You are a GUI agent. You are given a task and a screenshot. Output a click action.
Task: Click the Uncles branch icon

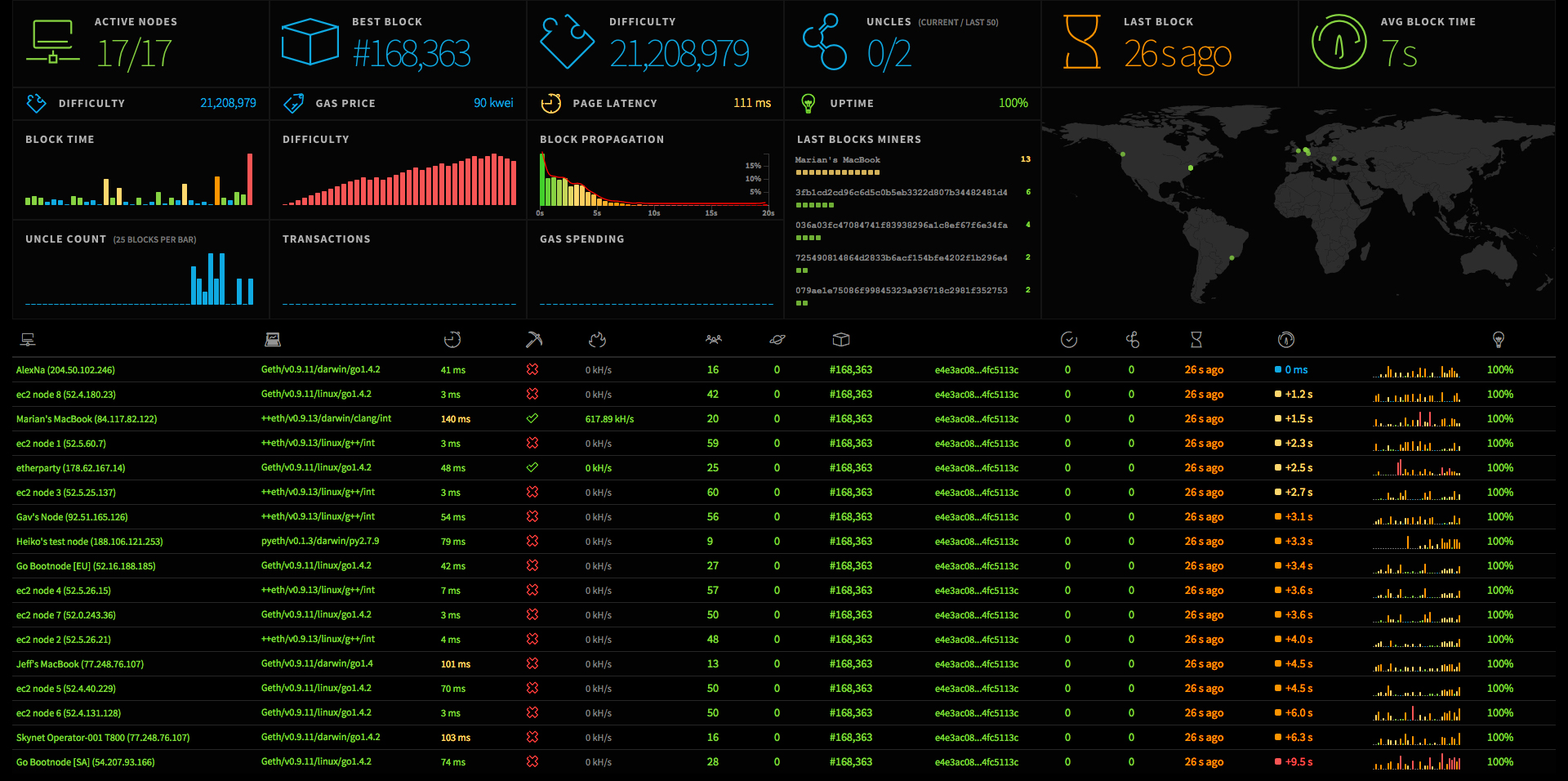824,42
